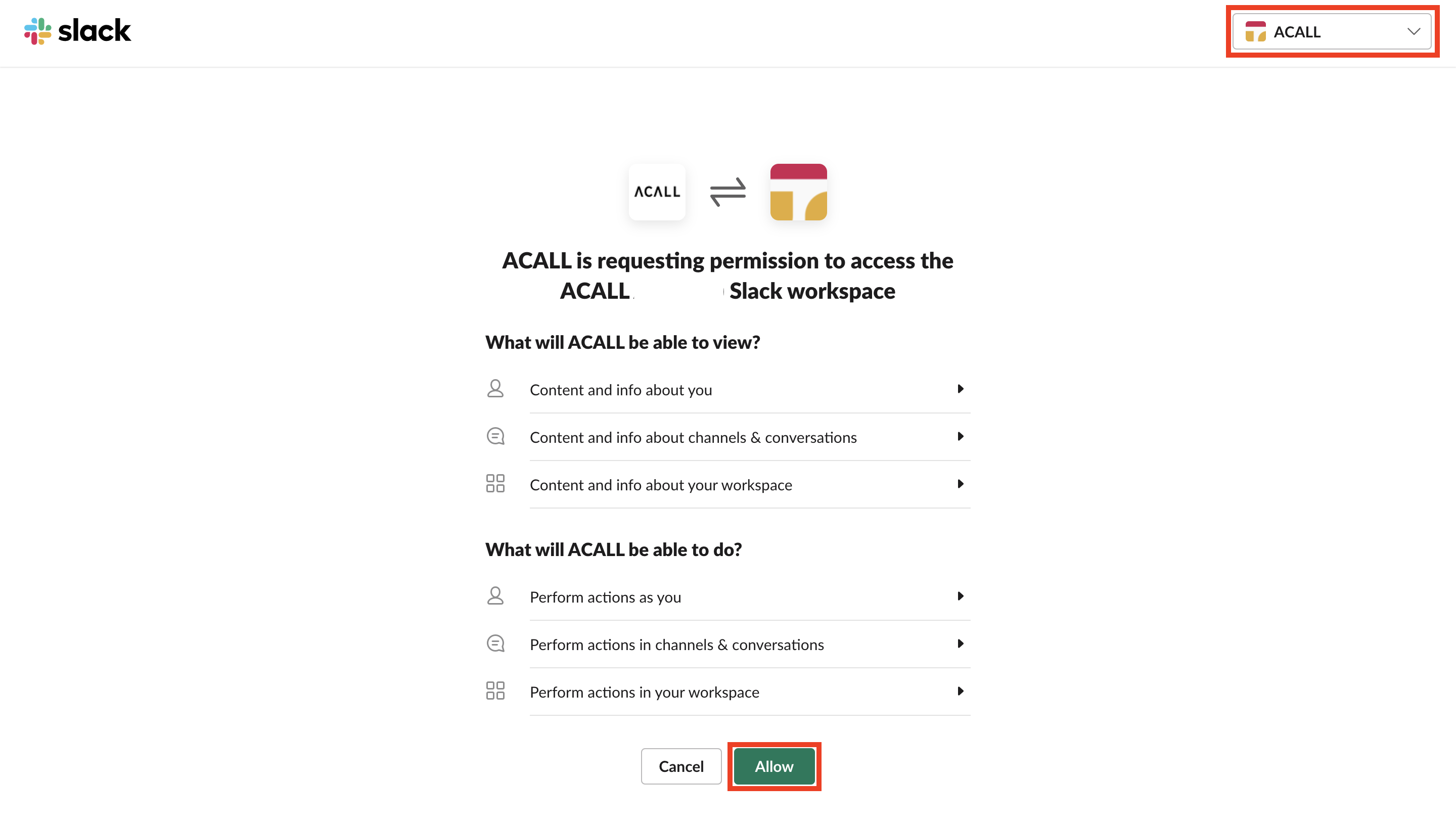Expand Perform actions as you arrow

[x=960, y=596]
